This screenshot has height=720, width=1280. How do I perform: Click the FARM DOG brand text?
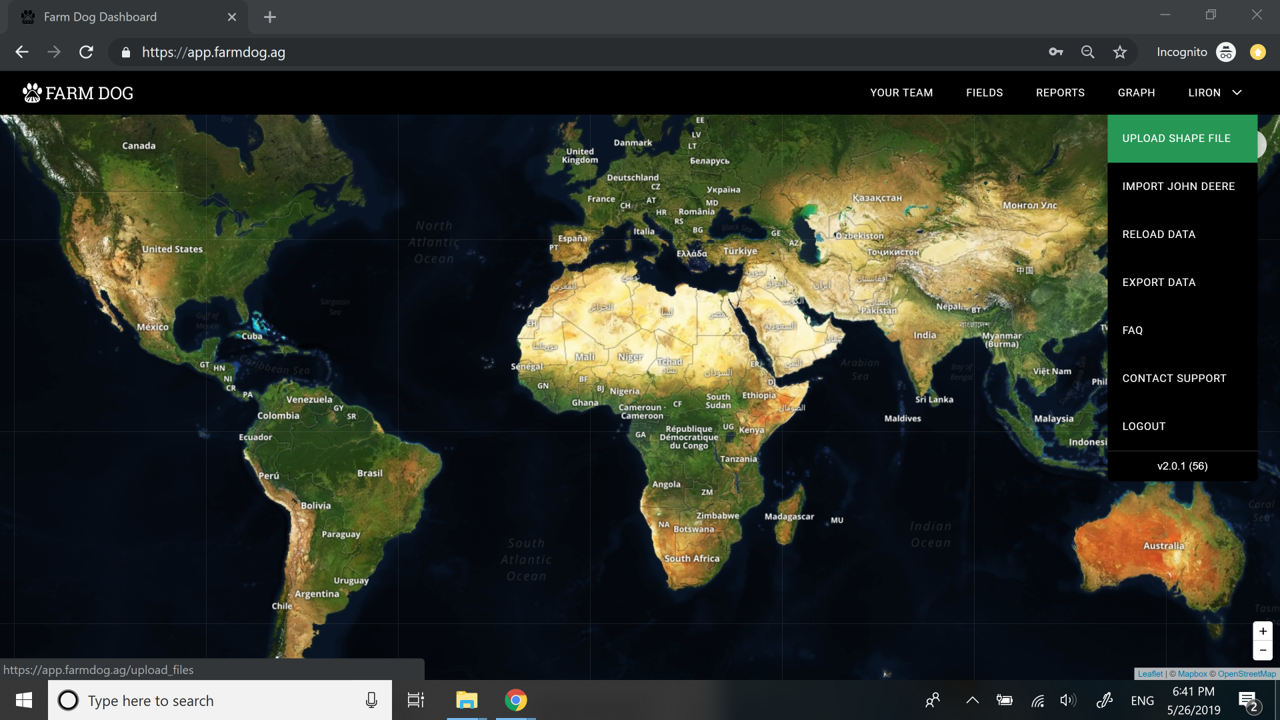pyautogui.click(x=89, y=93)
